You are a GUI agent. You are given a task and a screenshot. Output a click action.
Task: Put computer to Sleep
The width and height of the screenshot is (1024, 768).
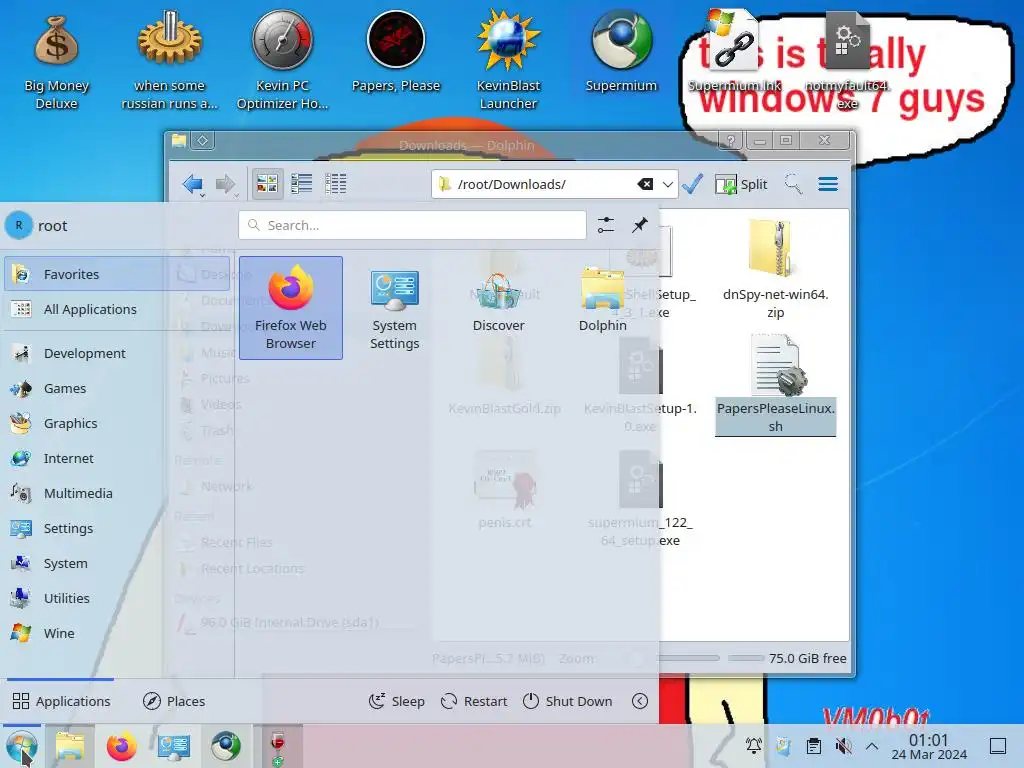click(x=396, y=701)
